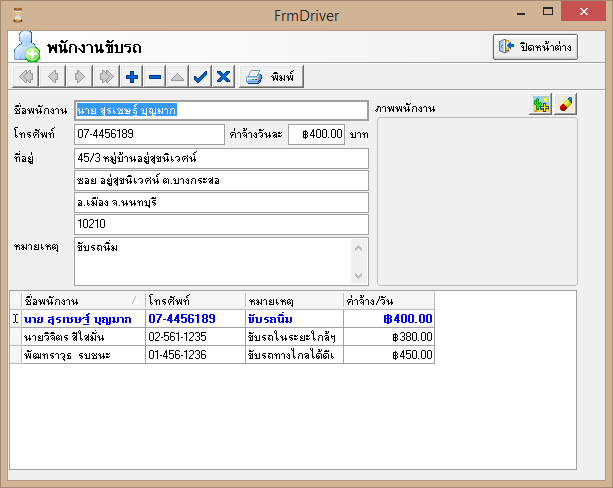Image resolution: width=613 pixels, height=488 pixels.
Task: Click the หมายเหตุ remarks memo box
Action: coord(213,261)
